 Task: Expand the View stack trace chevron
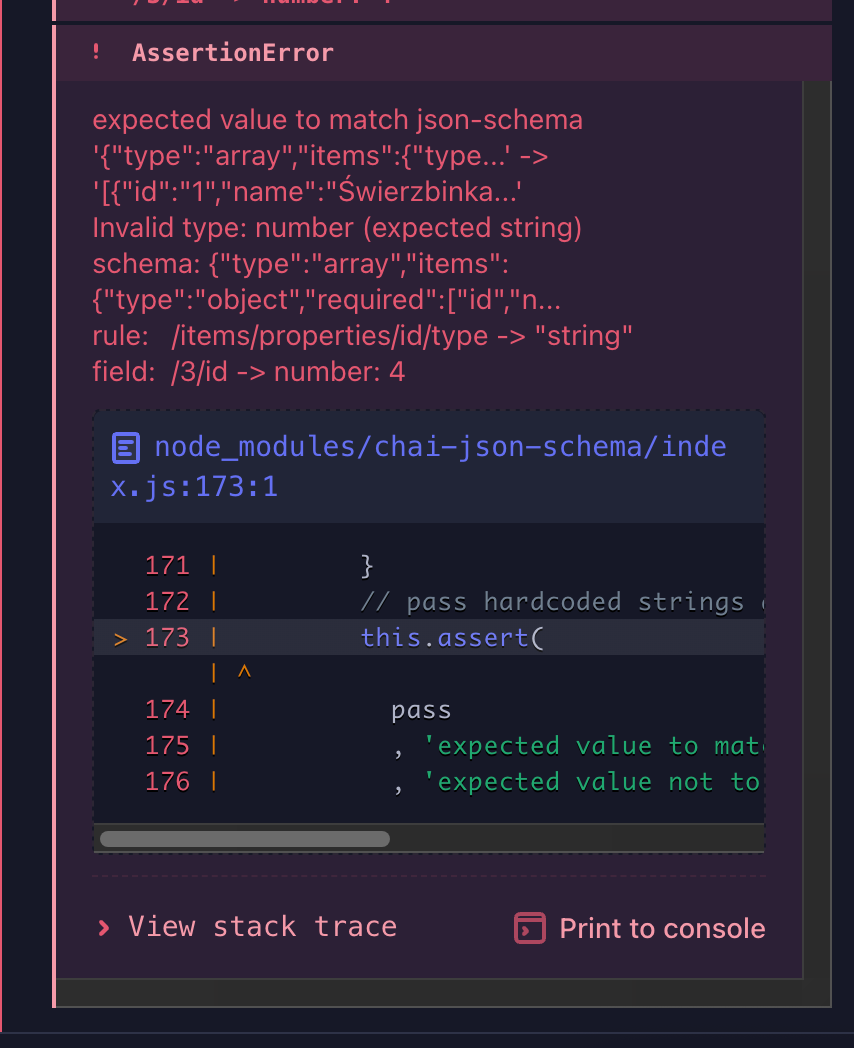tap(103, 928)
